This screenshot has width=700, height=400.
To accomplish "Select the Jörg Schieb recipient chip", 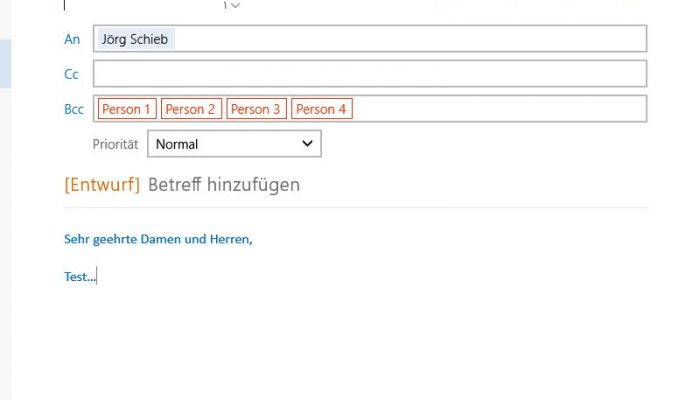I will pos(136,39).
